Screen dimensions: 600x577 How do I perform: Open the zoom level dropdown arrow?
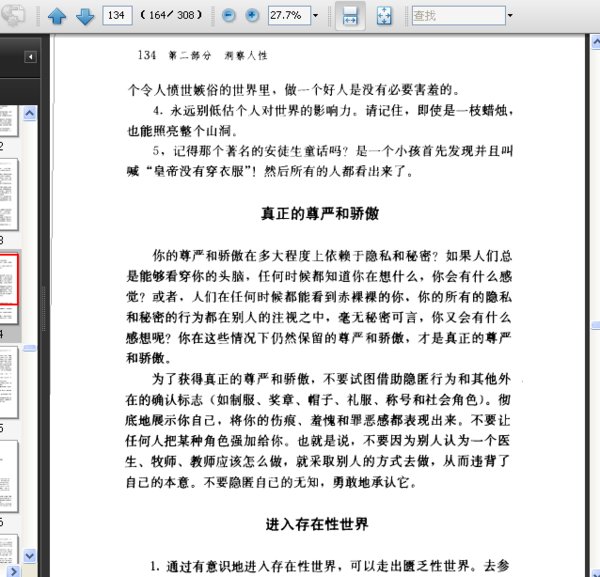[316, 16]
